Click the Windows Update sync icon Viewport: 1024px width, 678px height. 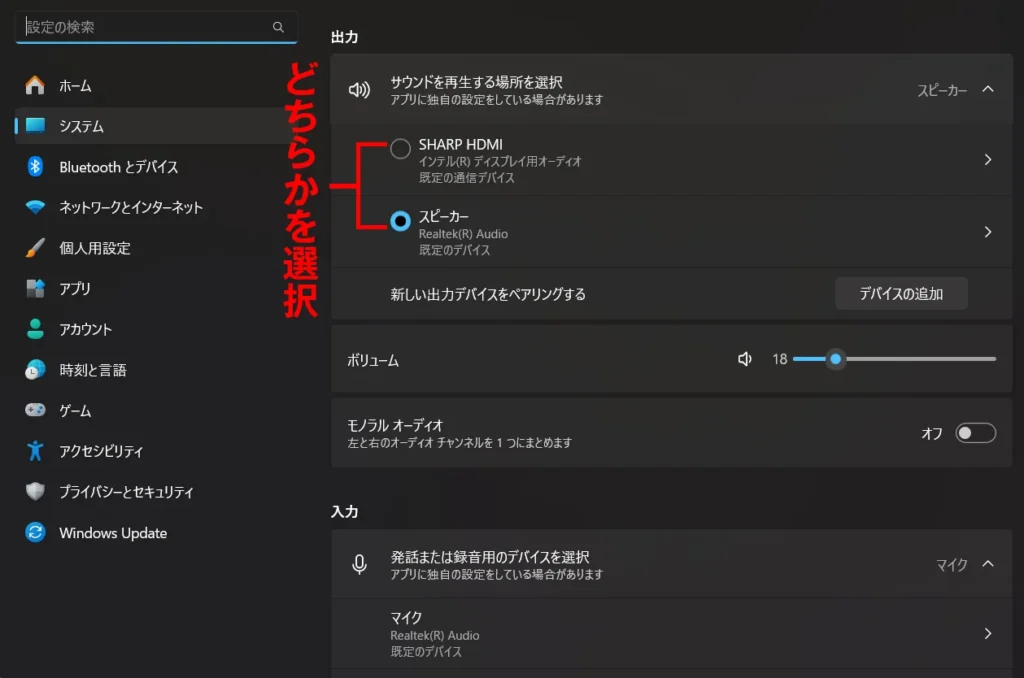pos(35,533)
